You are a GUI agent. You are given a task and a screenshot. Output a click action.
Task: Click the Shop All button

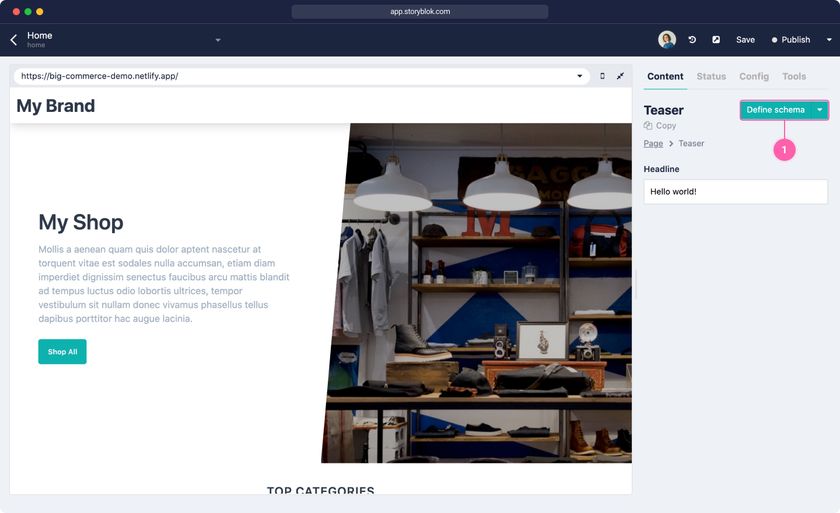point(62,352)
